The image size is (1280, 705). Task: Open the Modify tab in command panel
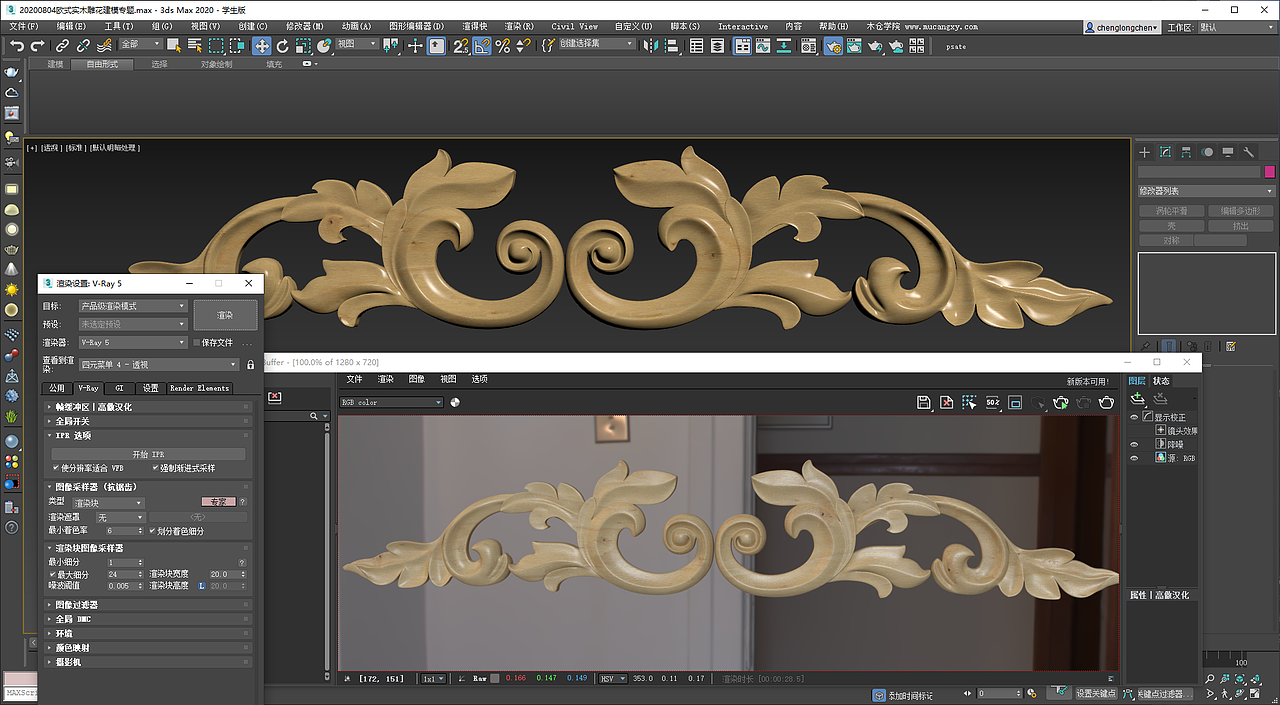point(1166,152)
